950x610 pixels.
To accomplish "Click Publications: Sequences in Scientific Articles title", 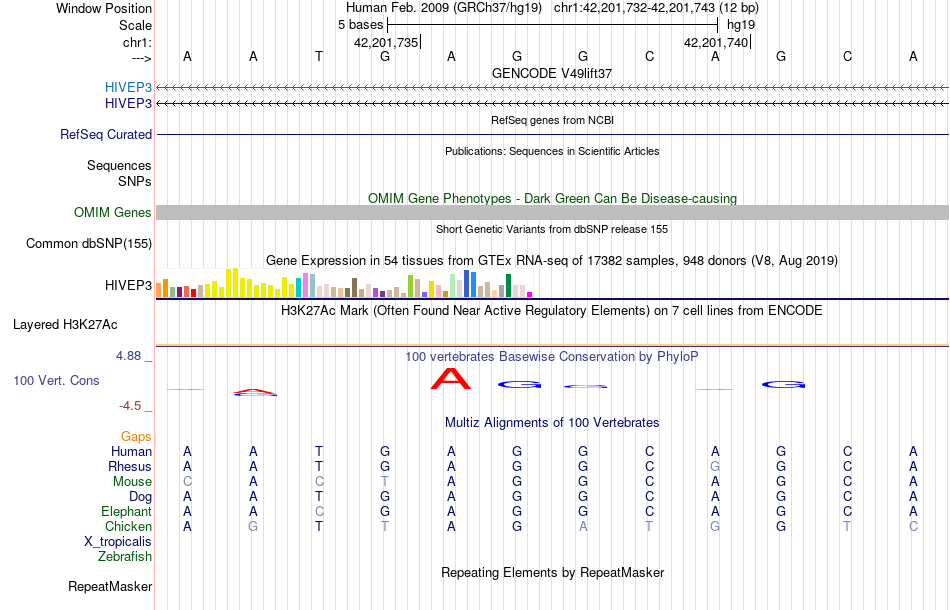I will pos(552,151).
